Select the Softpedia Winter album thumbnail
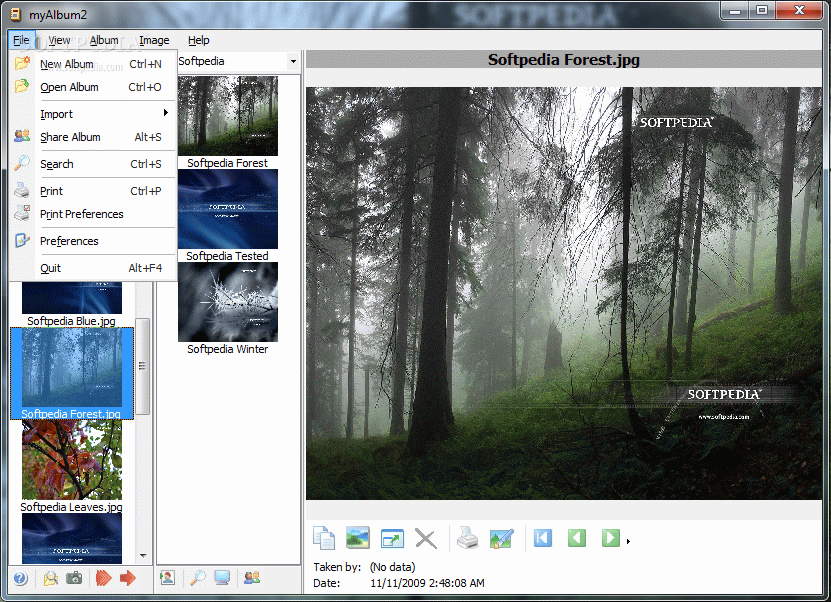This screenshot has width=831, height=602. (228, 302)
